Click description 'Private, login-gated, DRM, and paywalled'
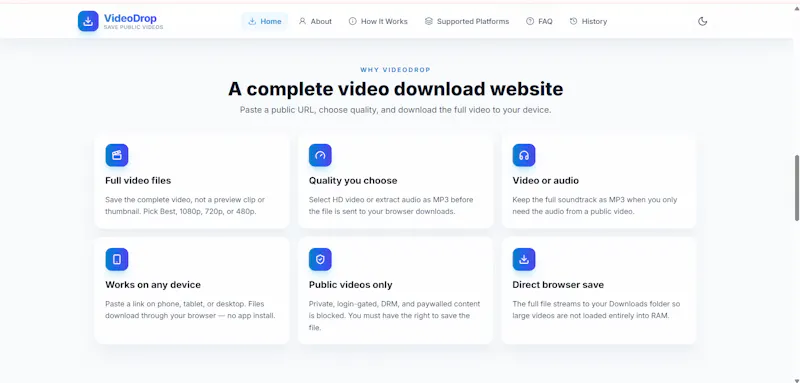 point(394,316)
